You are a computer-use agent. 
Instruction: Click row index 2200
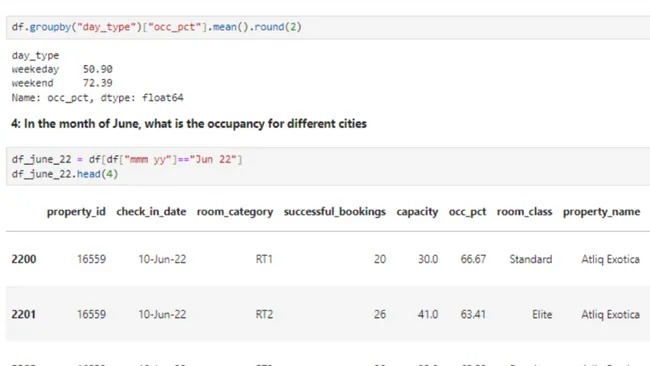[x=24, y=259]
